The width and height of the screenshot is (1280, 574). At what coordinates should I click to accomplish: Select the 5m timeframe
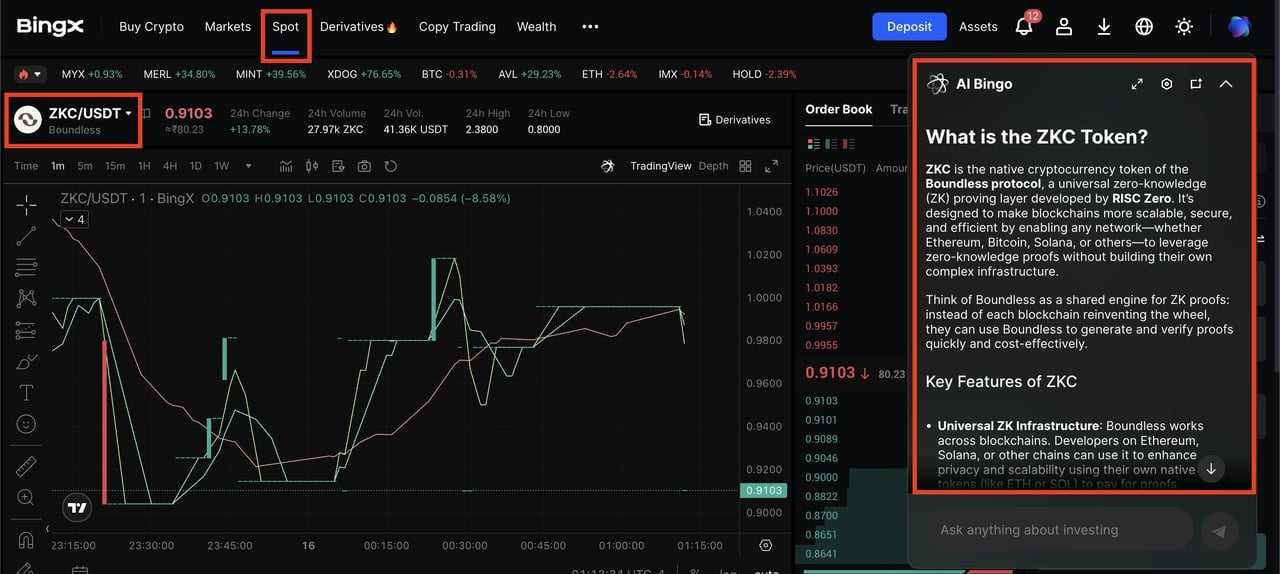(x=85, y=166)
